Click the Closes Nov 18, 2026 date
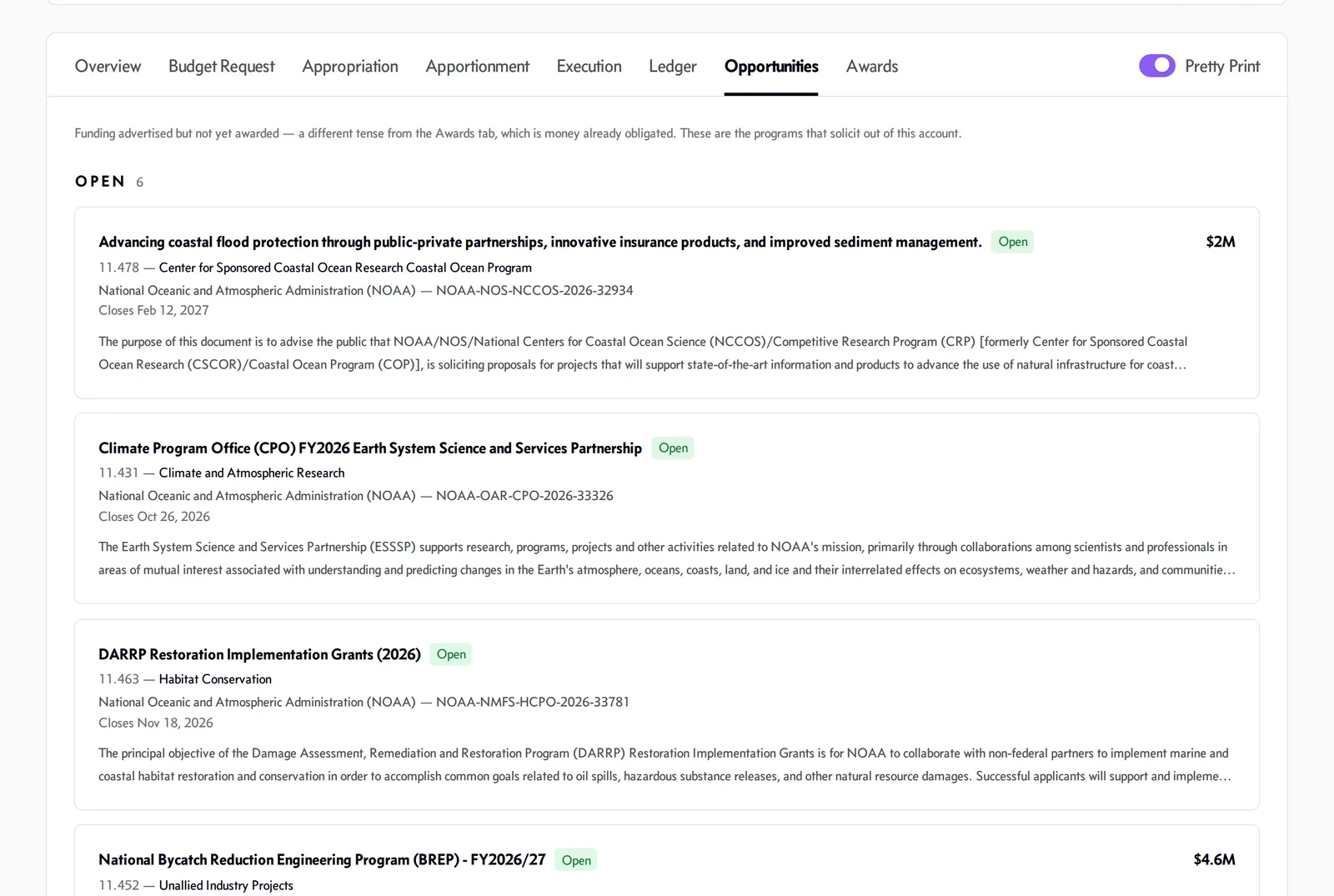The image size is (1334, 896). pos(156,723)
